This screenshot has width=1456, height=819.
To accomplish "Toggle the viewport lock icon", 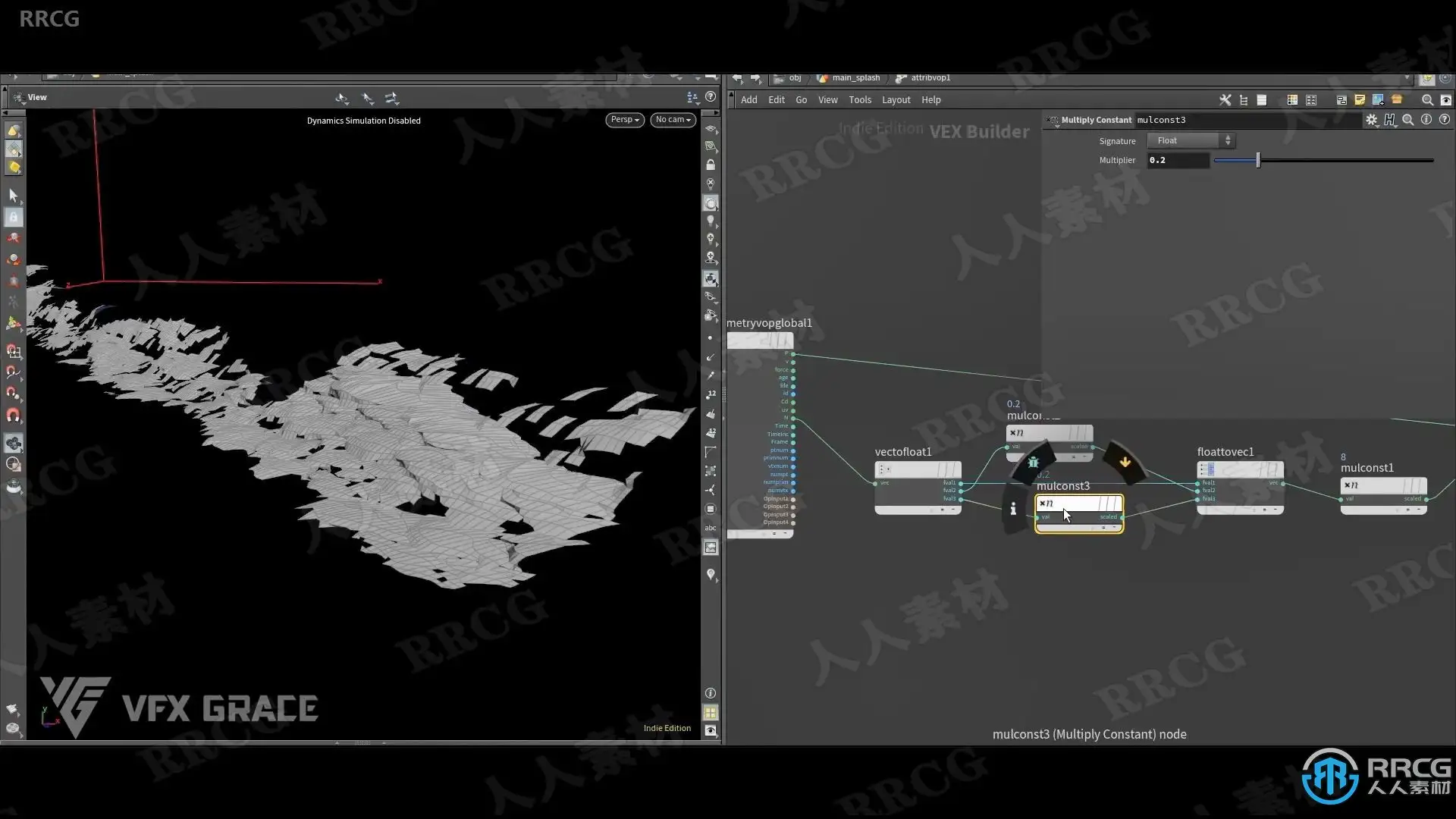I will [x=711, y=165].
